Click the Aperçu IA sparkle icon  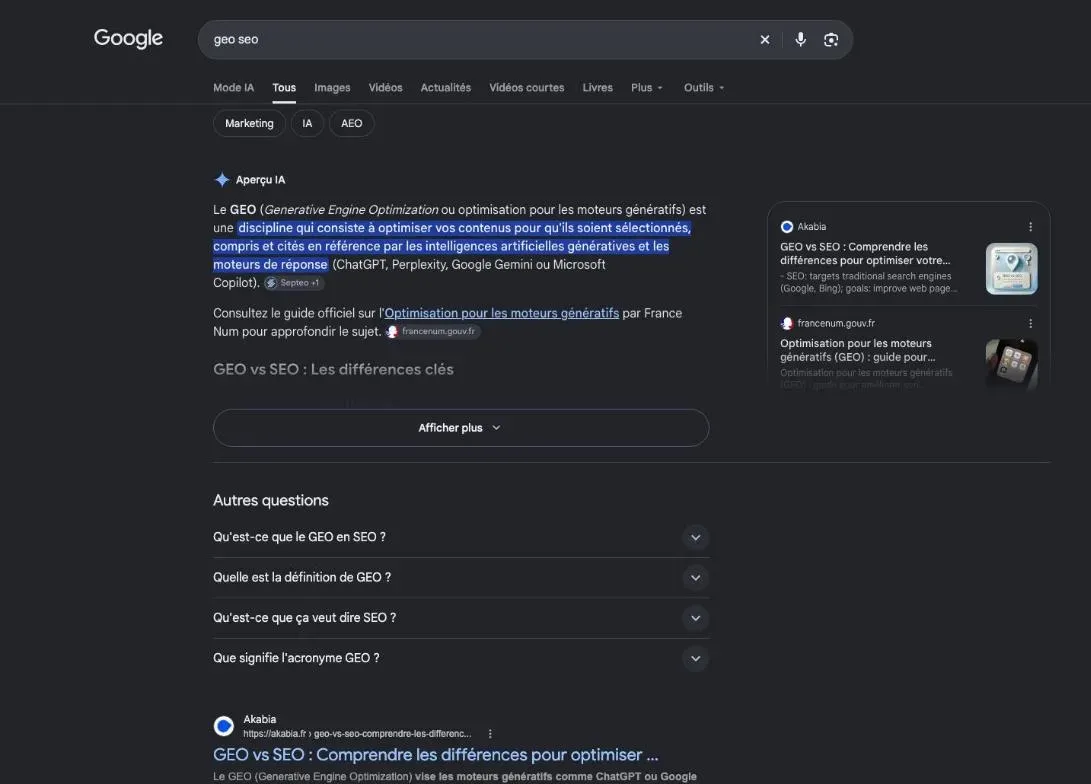coord(222,179)
